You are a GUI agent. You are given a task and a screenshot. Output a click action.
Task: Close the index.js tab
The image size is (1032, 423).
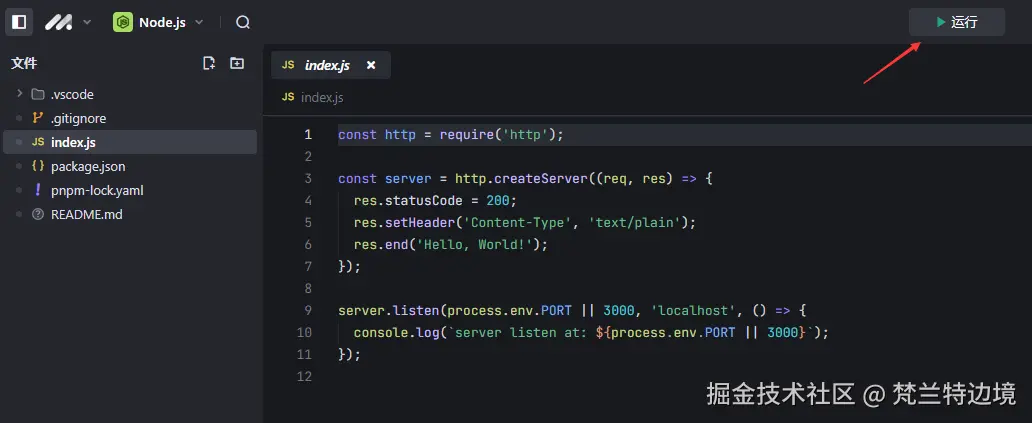(371, 65)
